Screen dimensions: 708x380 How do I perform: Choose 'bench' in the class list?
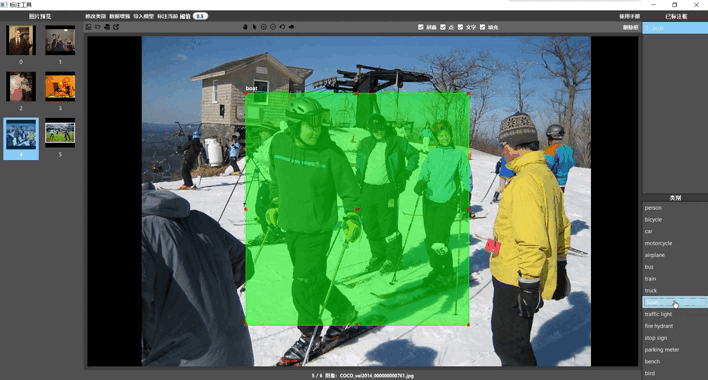pos(675,361)
